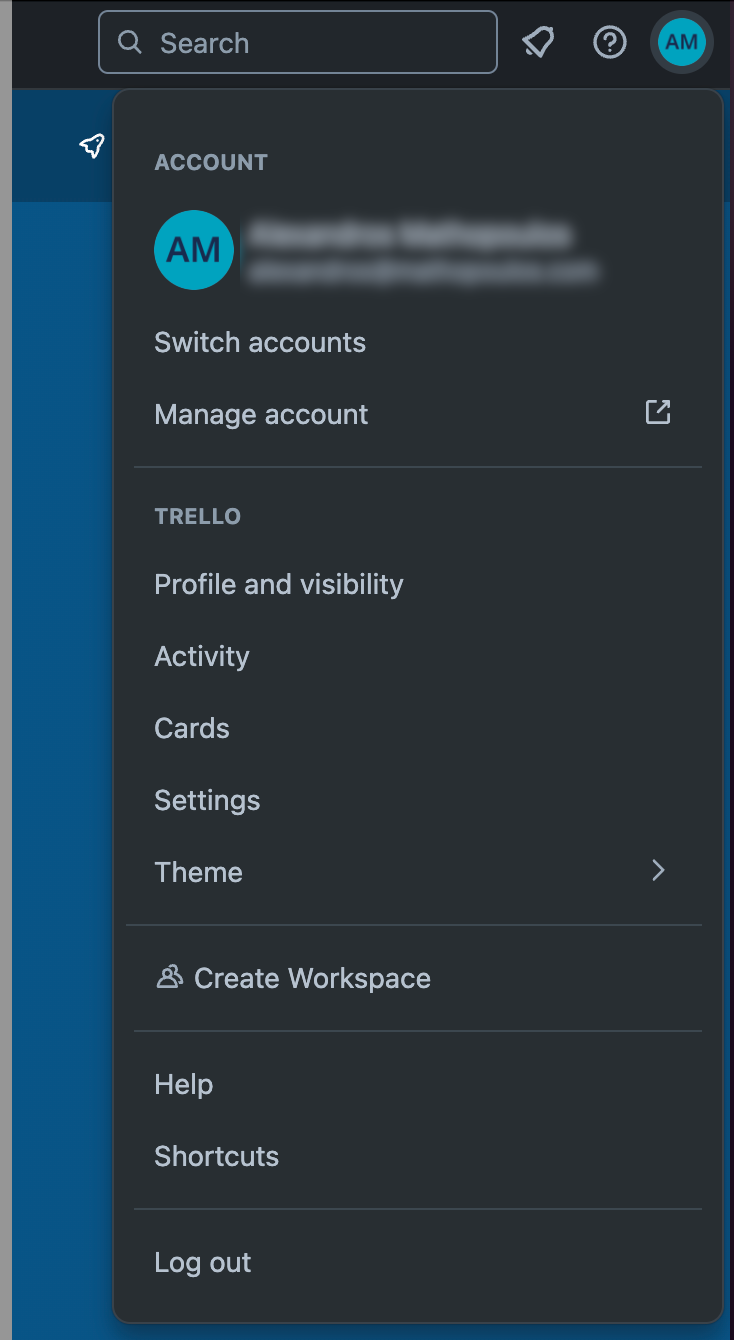The width and height of the screenshot is (734, 1340).
Task: Click the help question mark icon
Action: coord(609,42)
